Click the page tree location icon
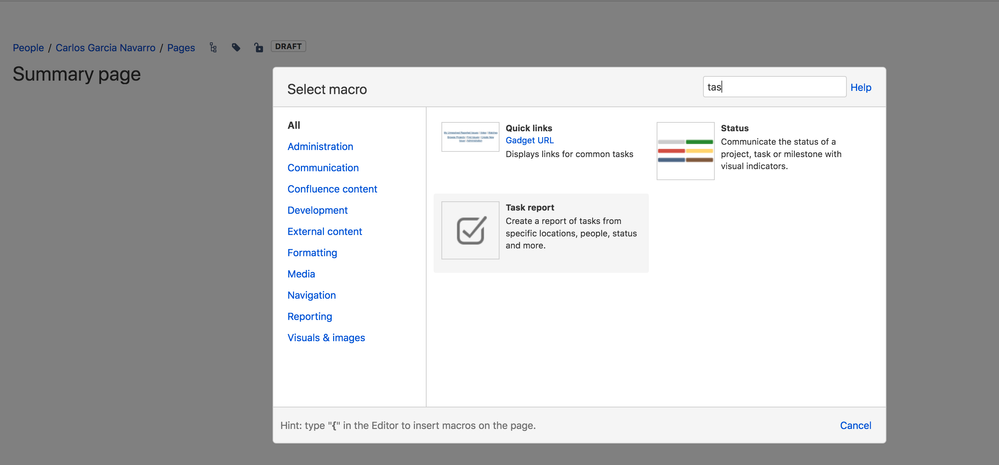 tap(213, 47)
